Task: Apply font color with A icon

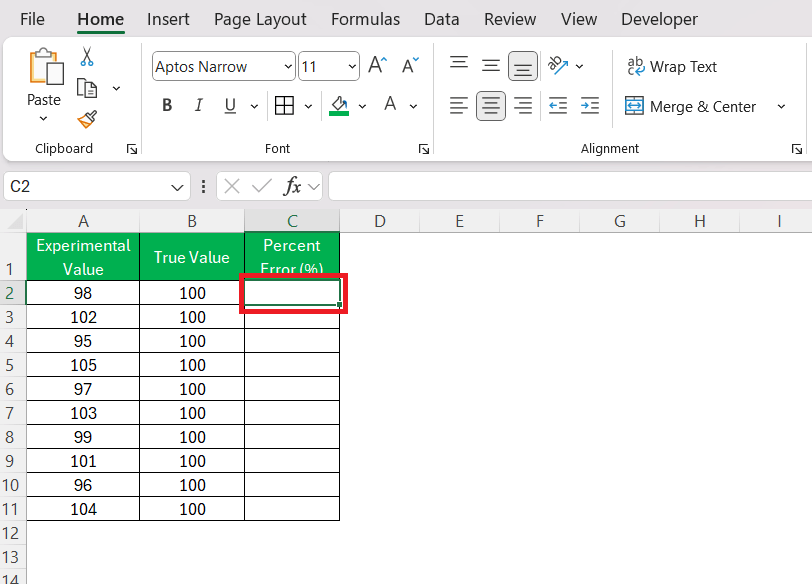Action: coord(390,105)
